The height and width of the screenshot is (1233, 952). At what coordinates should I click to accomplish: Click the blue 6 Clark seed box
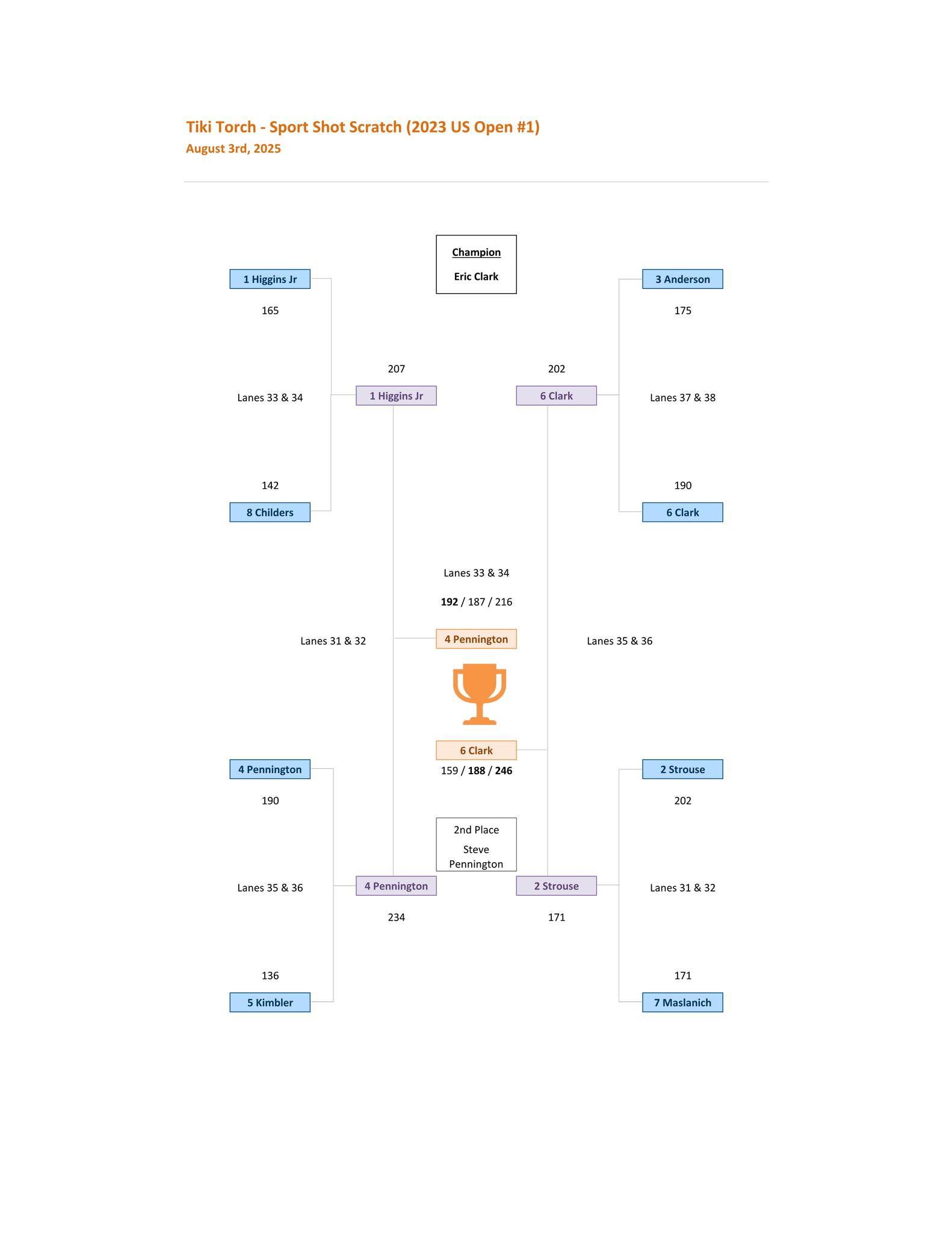coord(682,512)
